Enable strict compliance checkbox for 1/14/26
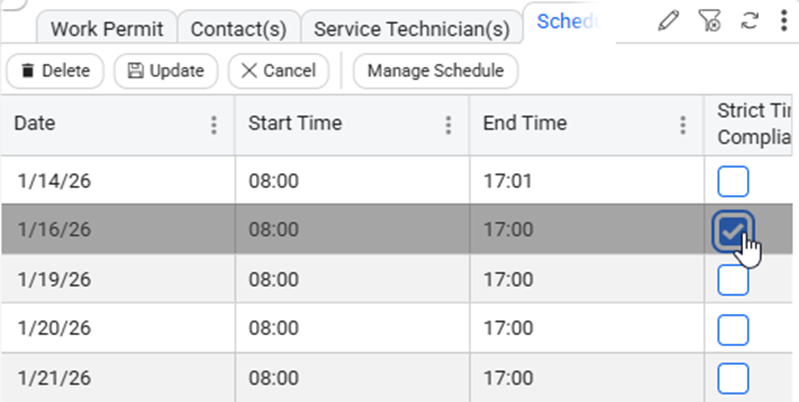799x402 pixels. (733, 182)
